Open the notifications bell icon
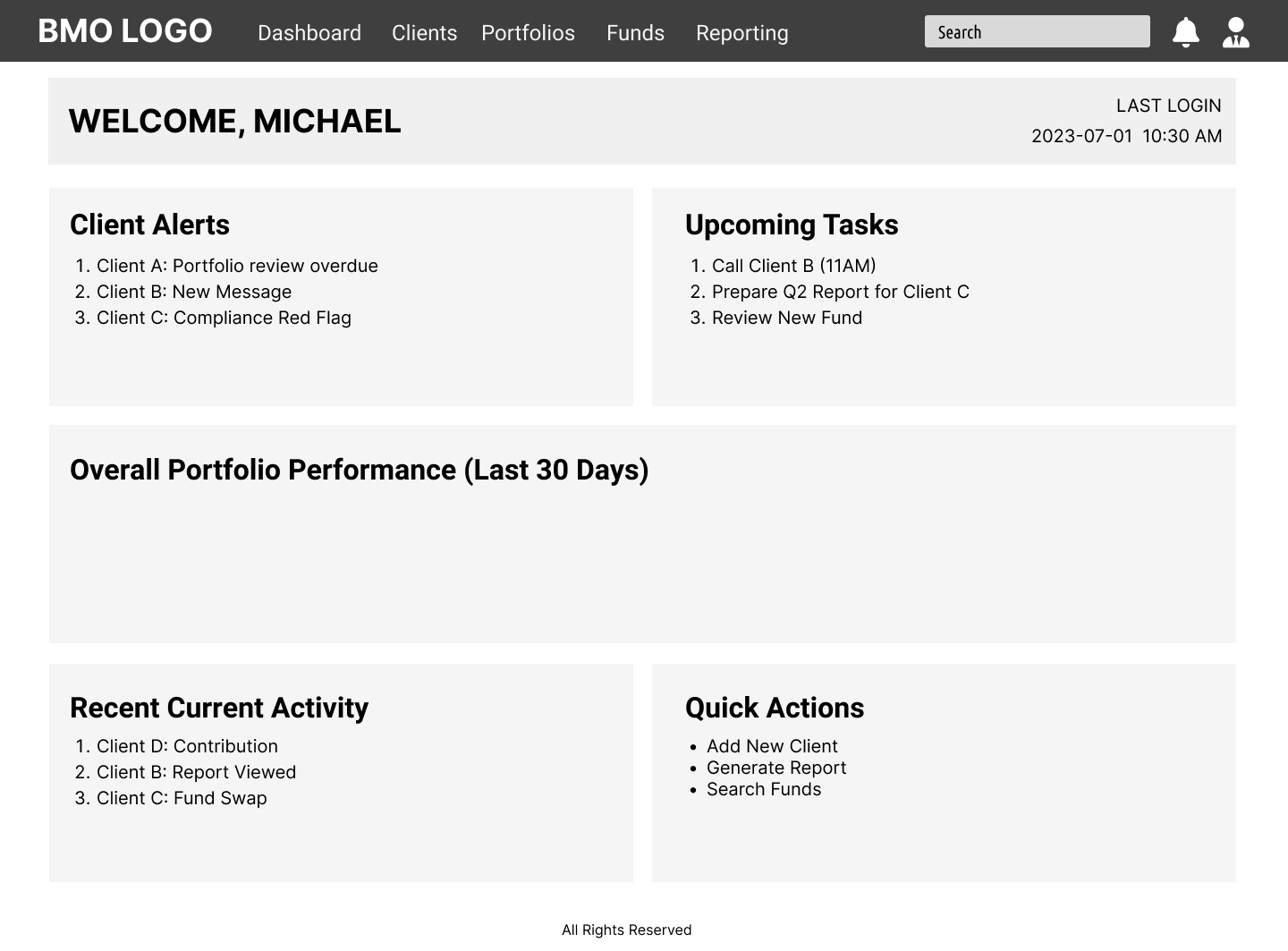This screenshot has width=1288, height=951. pos(1185,32)
